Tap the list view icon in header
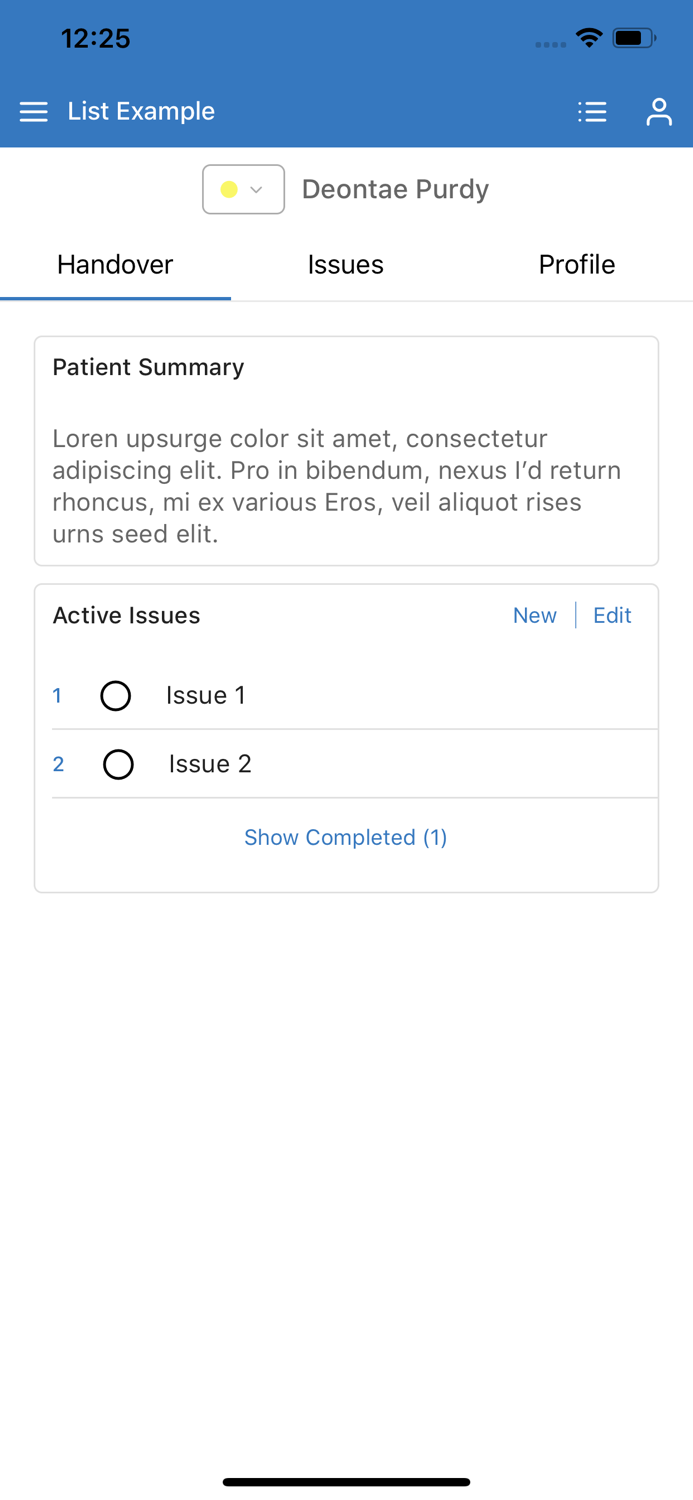This screenshot has width=693, height=1500. 592,111
